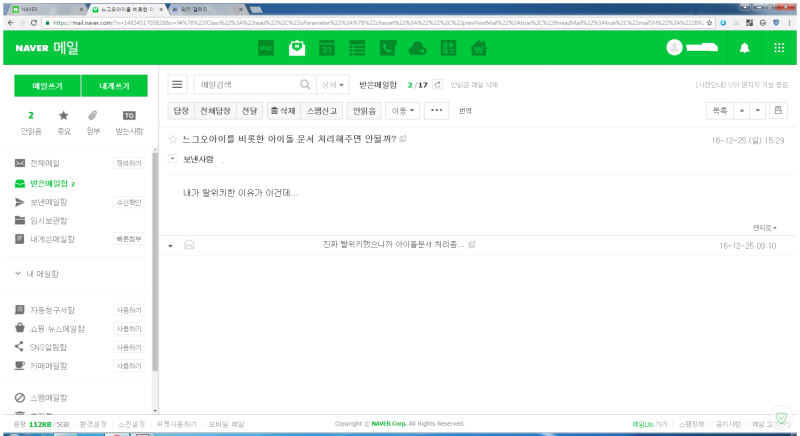The height and width of the screenshot is (436, 800).
Task: Click the user profile avatar icon
Action: point(674,47)
